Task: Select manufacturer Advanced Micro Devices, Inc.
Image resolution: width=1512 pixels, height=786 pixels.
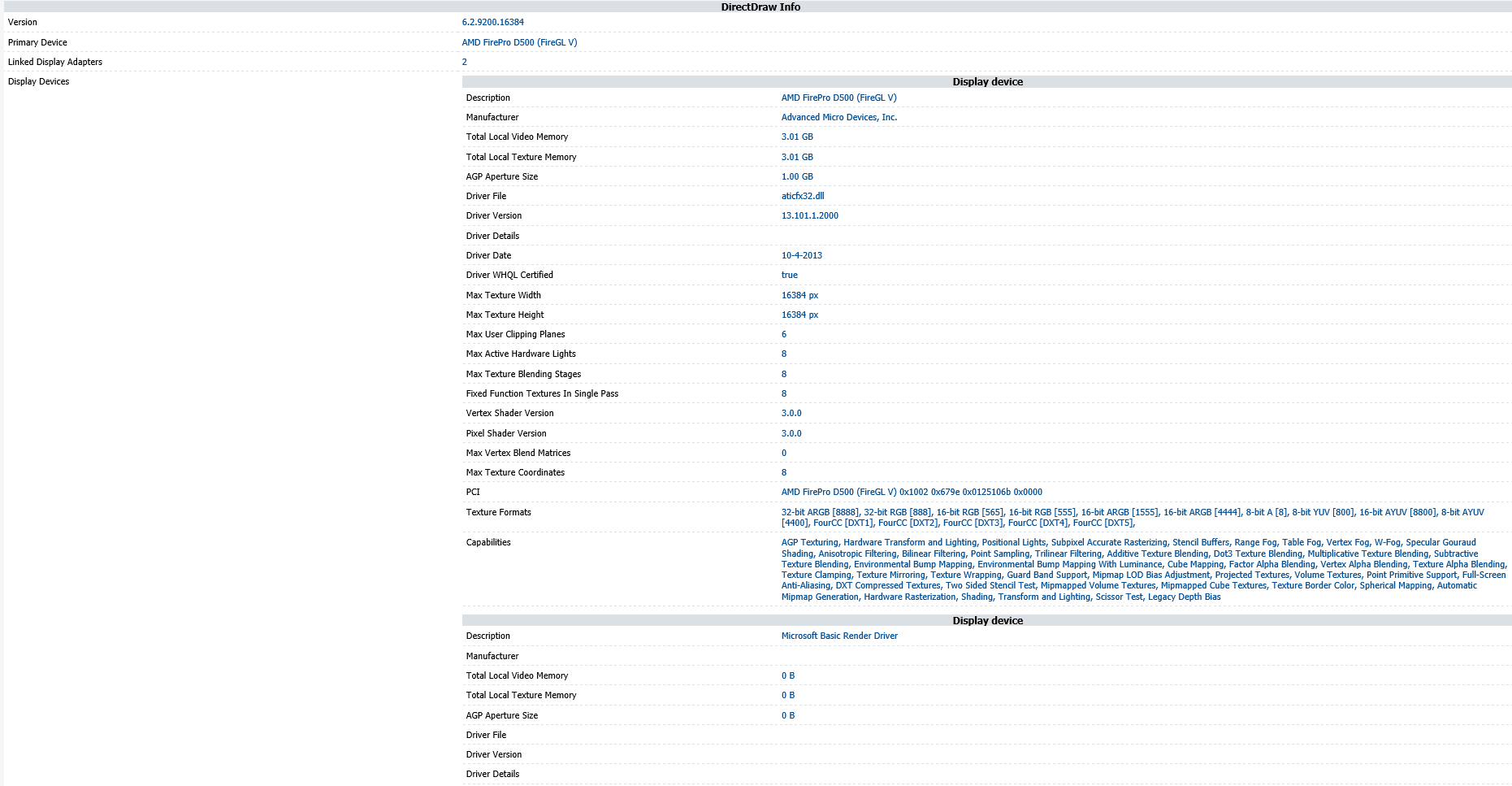Action: point(839,117)
